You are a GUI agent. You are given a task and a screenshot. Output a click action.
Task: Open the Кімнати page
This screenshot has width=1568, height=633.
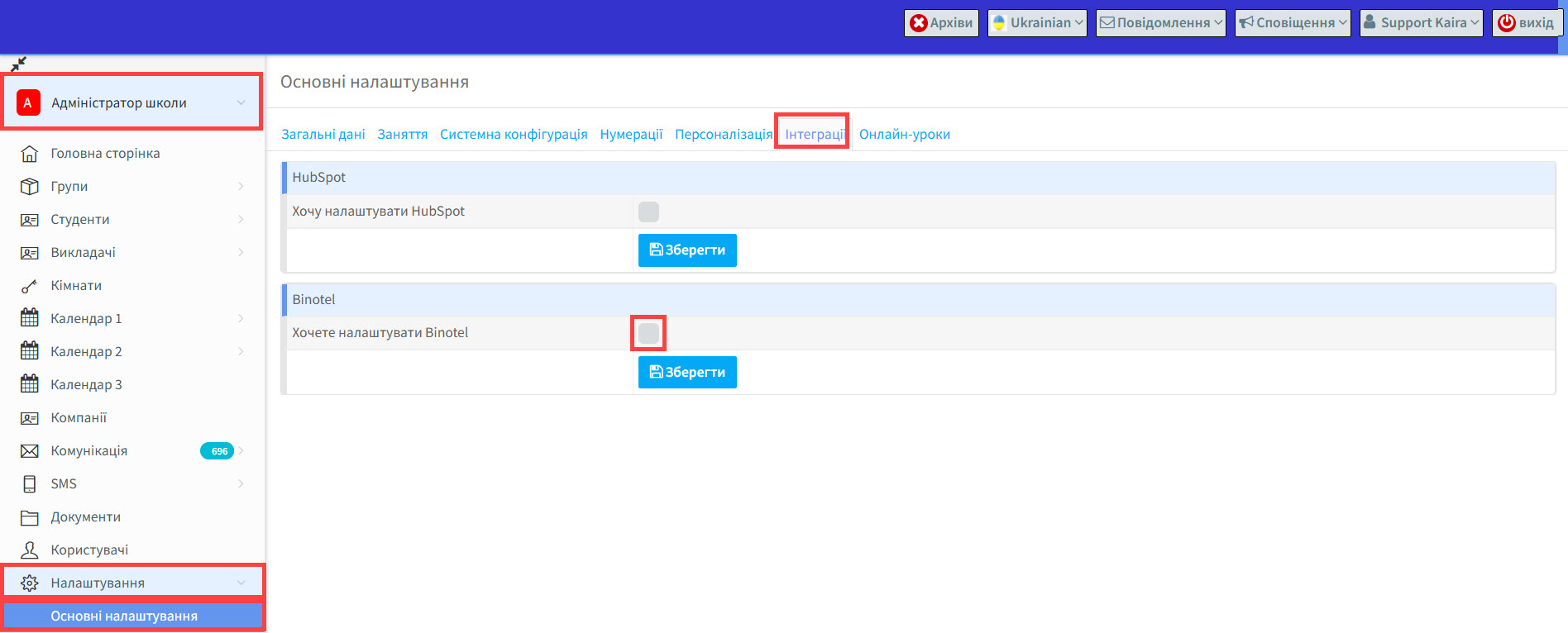[x=76, y=286]
